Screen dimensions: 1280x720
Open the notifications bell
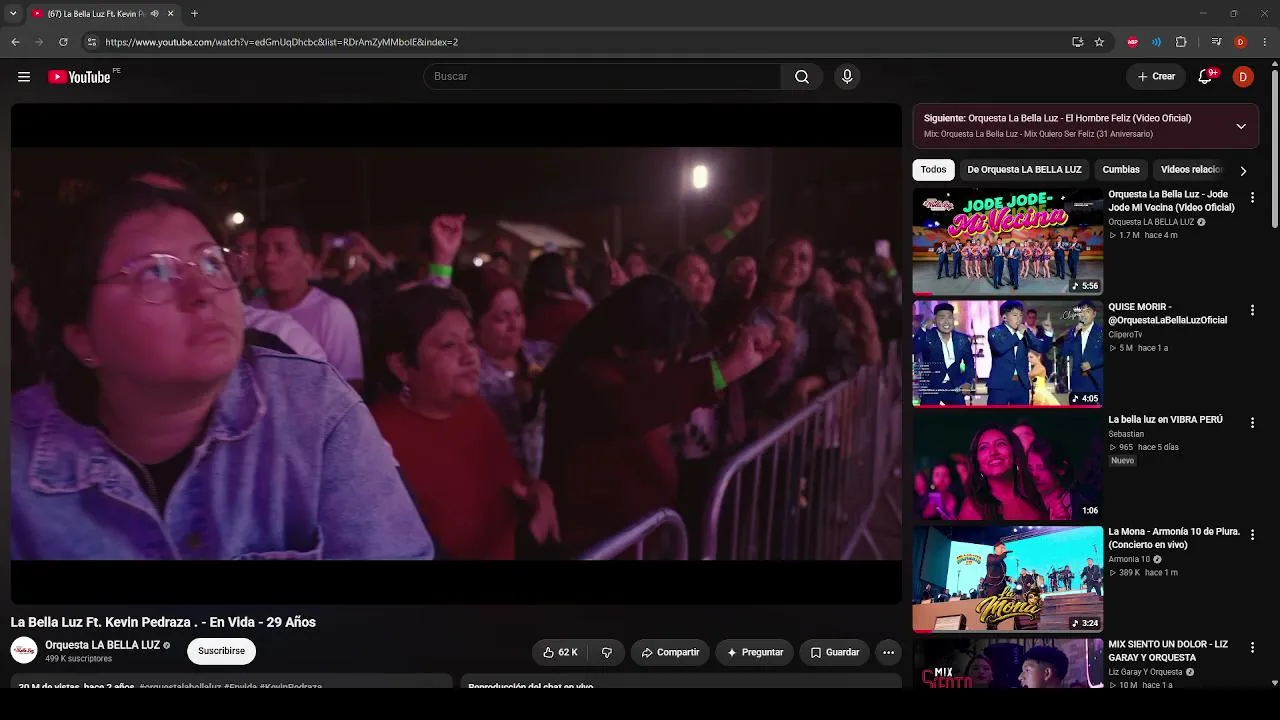point(1206,77)
